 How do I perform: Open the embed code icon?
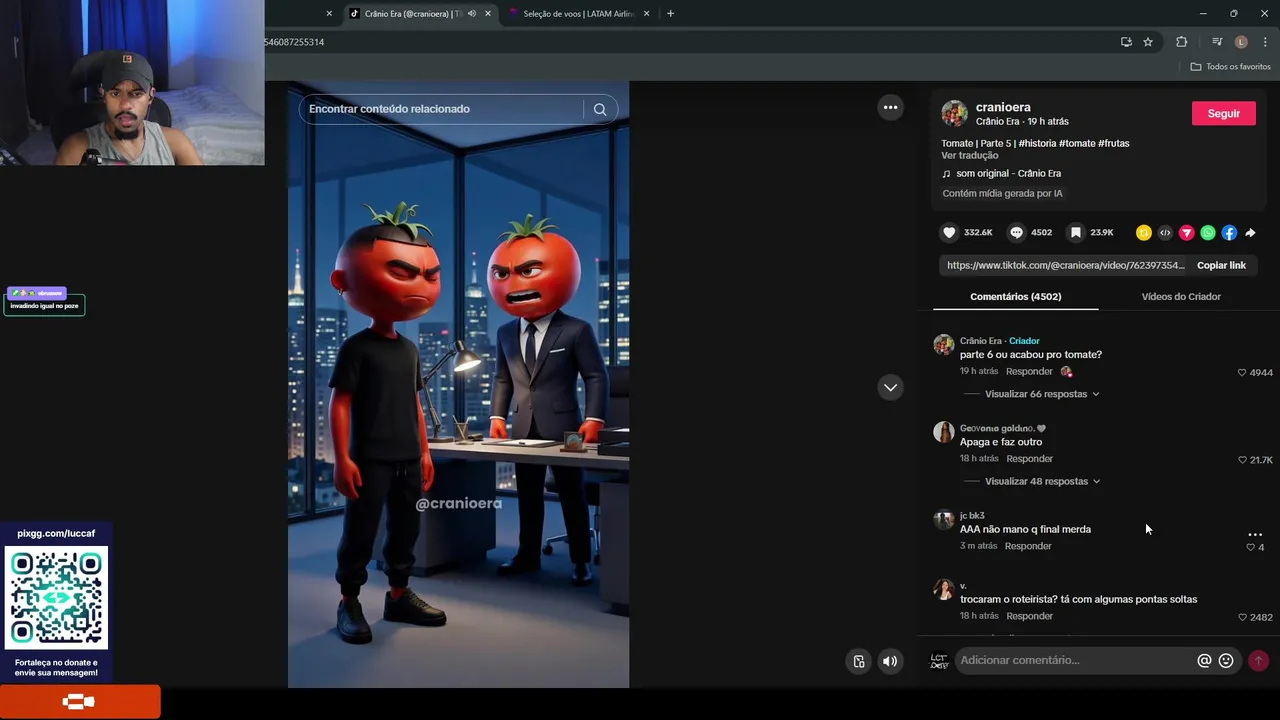1165,233
